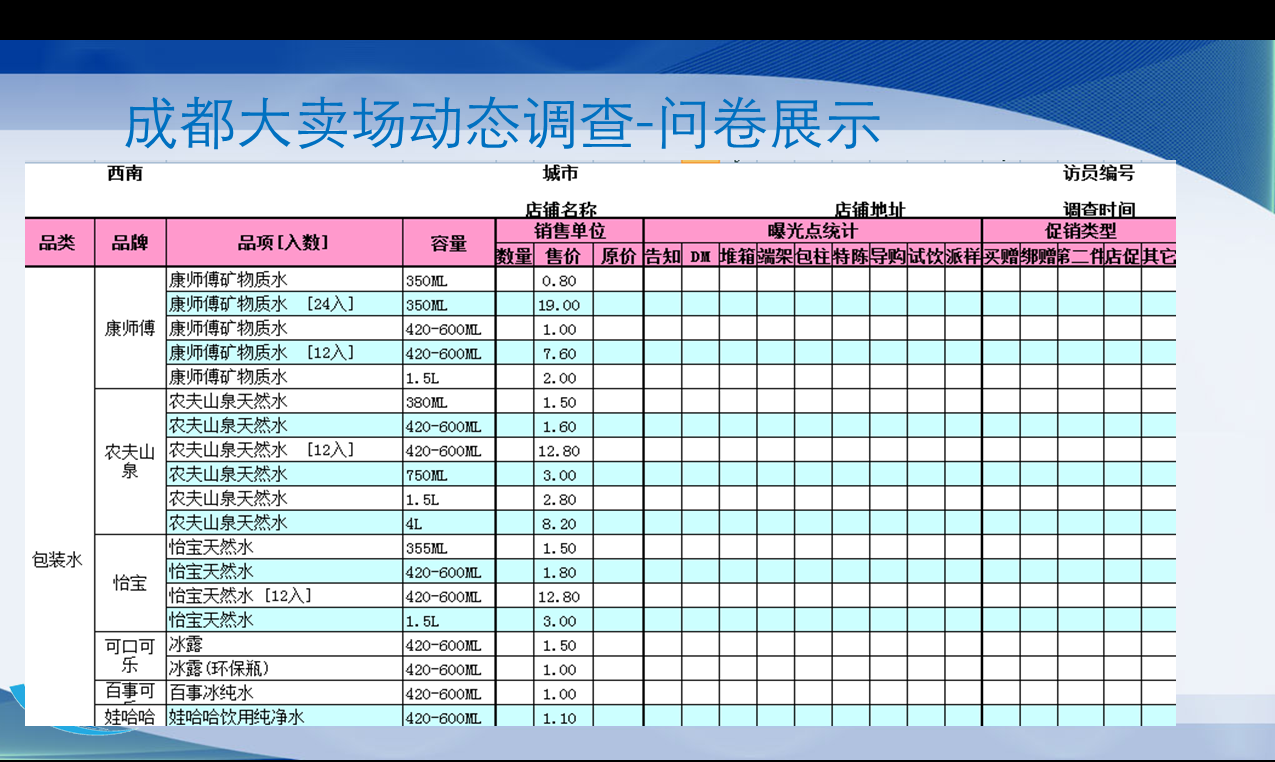Screen dimensions: 1275x762
Task: Click the 品牌 column header
Action: point(130,242)
